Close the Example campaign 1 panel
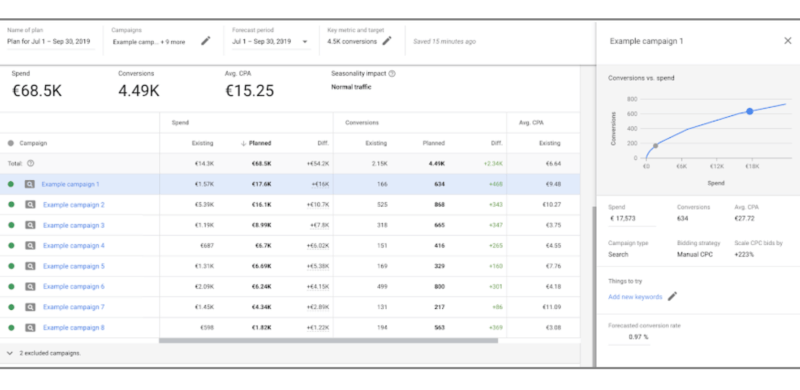The height and width of the screenshot is (390, 800). tap(787, 41)
